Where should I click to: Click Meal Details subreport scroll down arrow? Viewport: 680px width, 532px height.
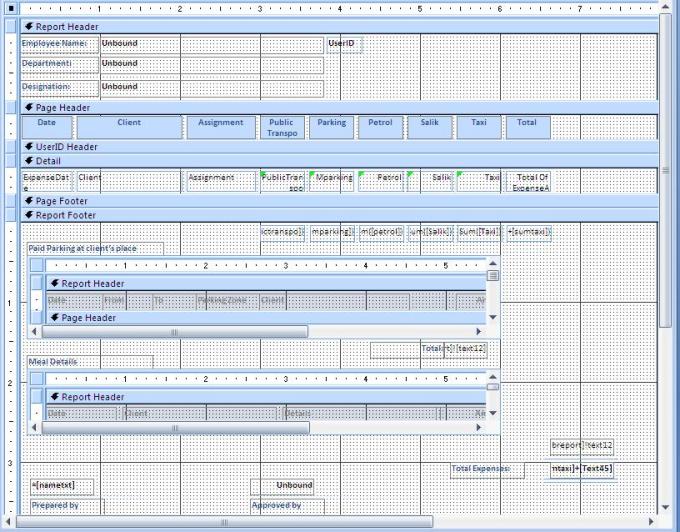click(x=493, y=413)
